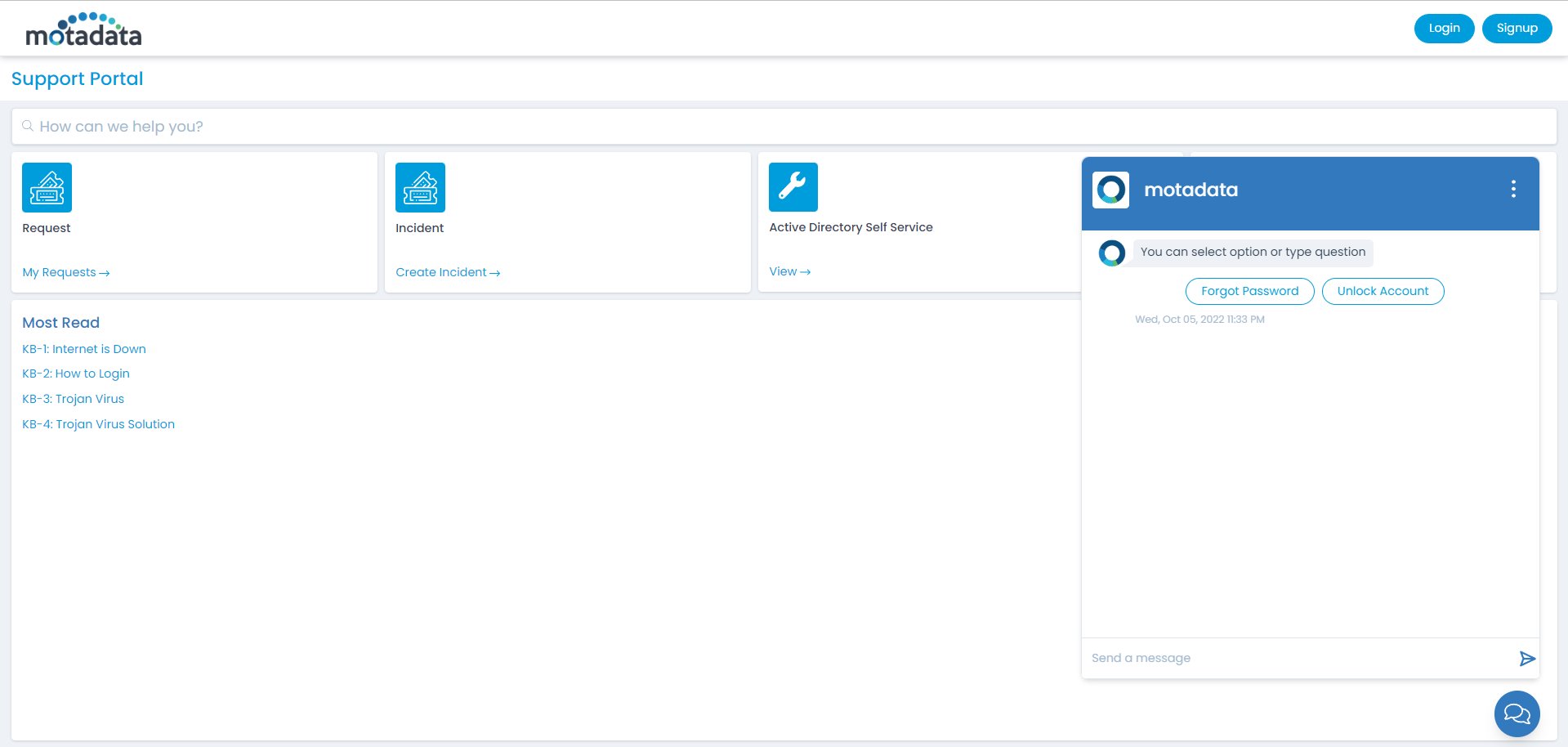Focus the 'How can we help you?' search field
1568x747 pixels.
pos(784,127)
